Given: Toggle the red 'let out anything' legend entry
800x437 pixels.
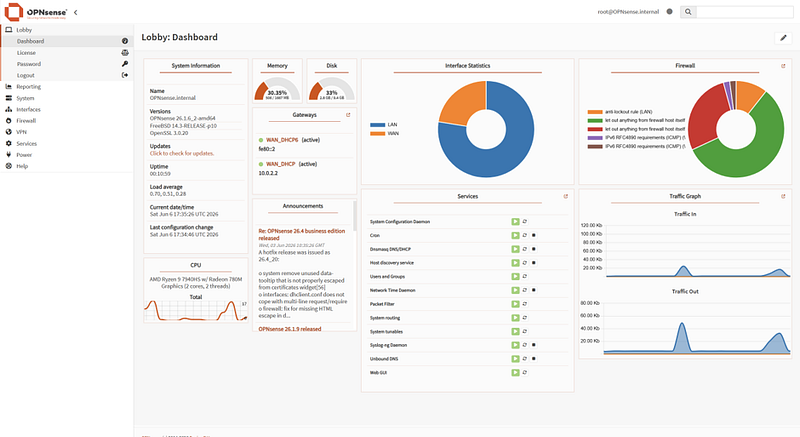Looking at the screenshot, I should 636,129.
